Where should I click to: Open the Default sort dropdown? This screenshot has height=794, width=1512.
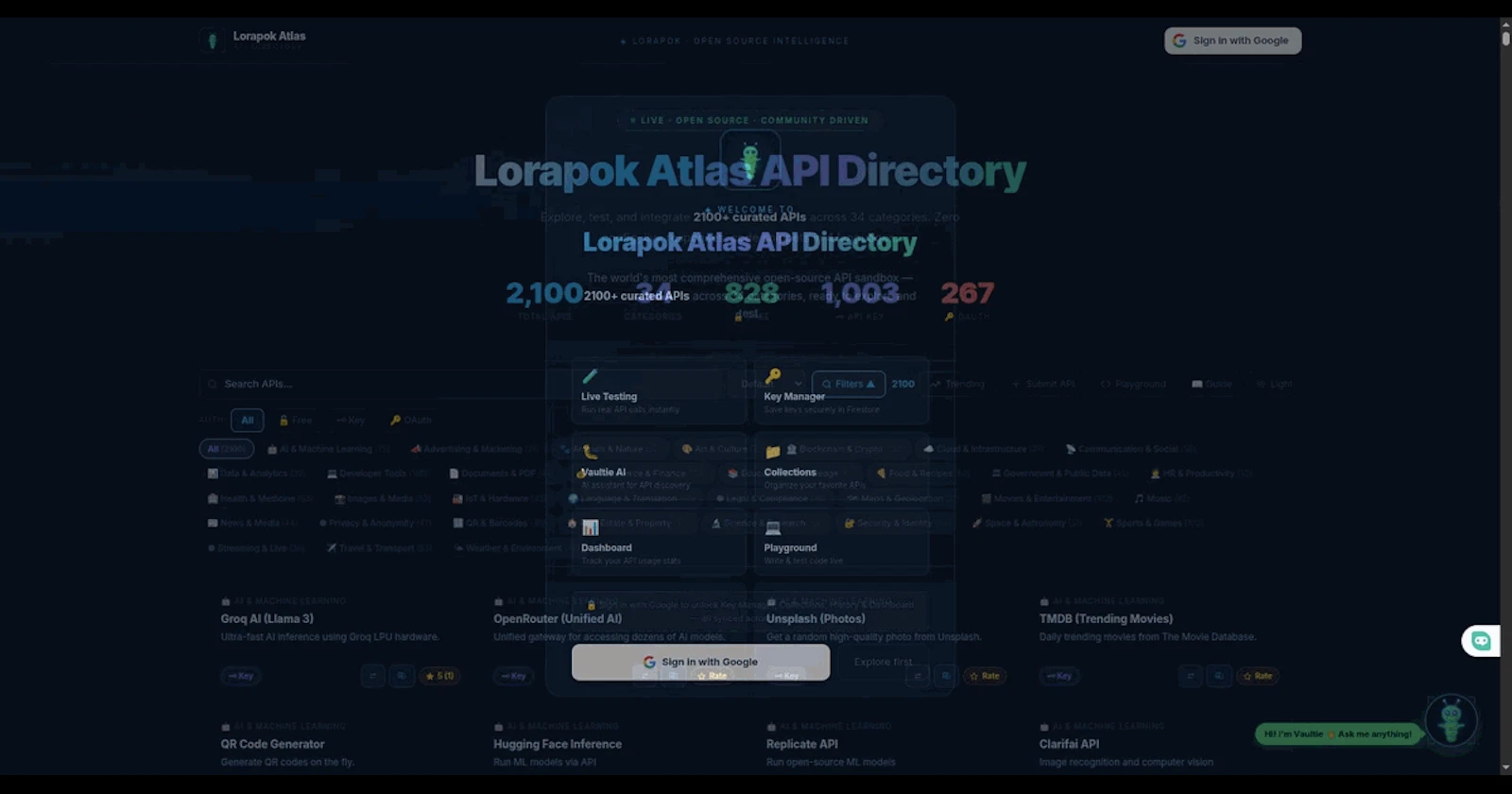(770, 384)
